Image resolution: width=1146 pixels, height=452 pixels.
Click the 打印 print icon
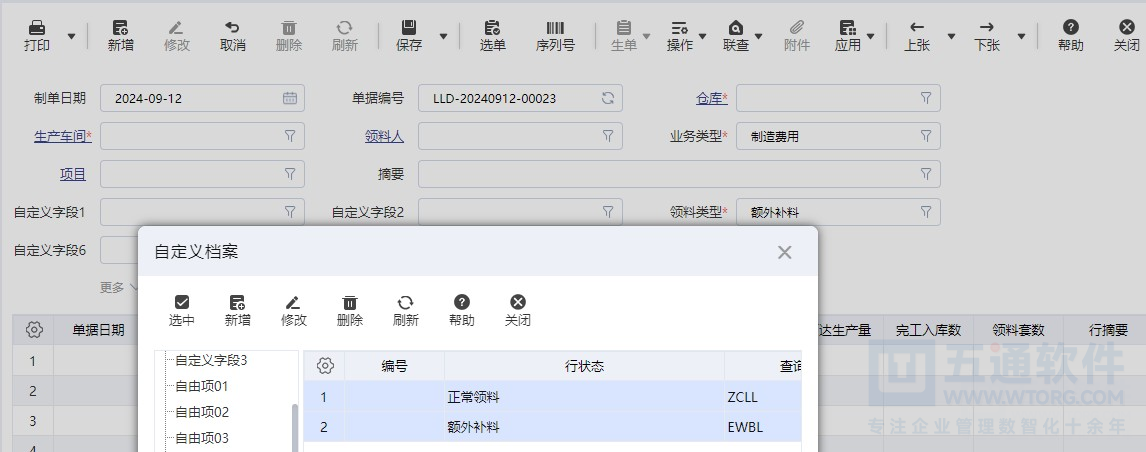pyautogui.click(x=37, y=28)
